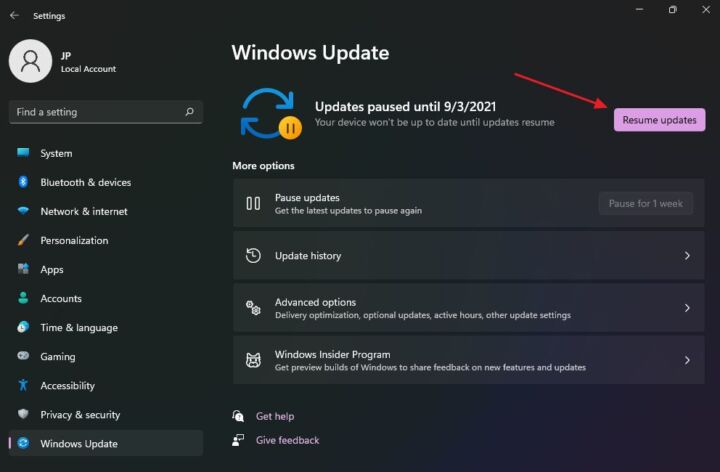Expand Windows Insider Program chevron
The image size is (720, 472).
click(687, 360)
